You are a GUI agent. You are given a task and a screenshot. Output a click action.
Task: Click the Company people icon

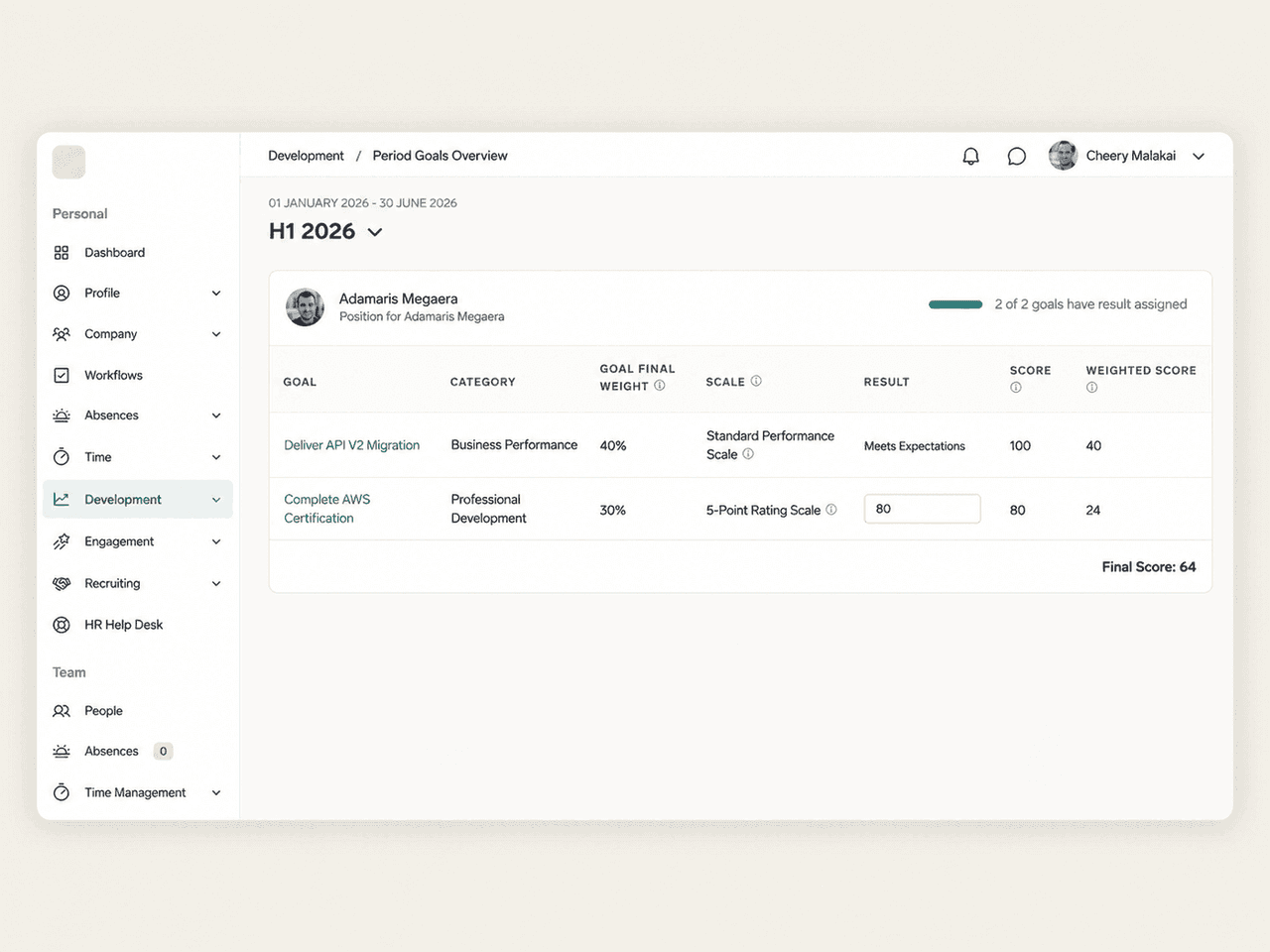[x=62, y=334]
